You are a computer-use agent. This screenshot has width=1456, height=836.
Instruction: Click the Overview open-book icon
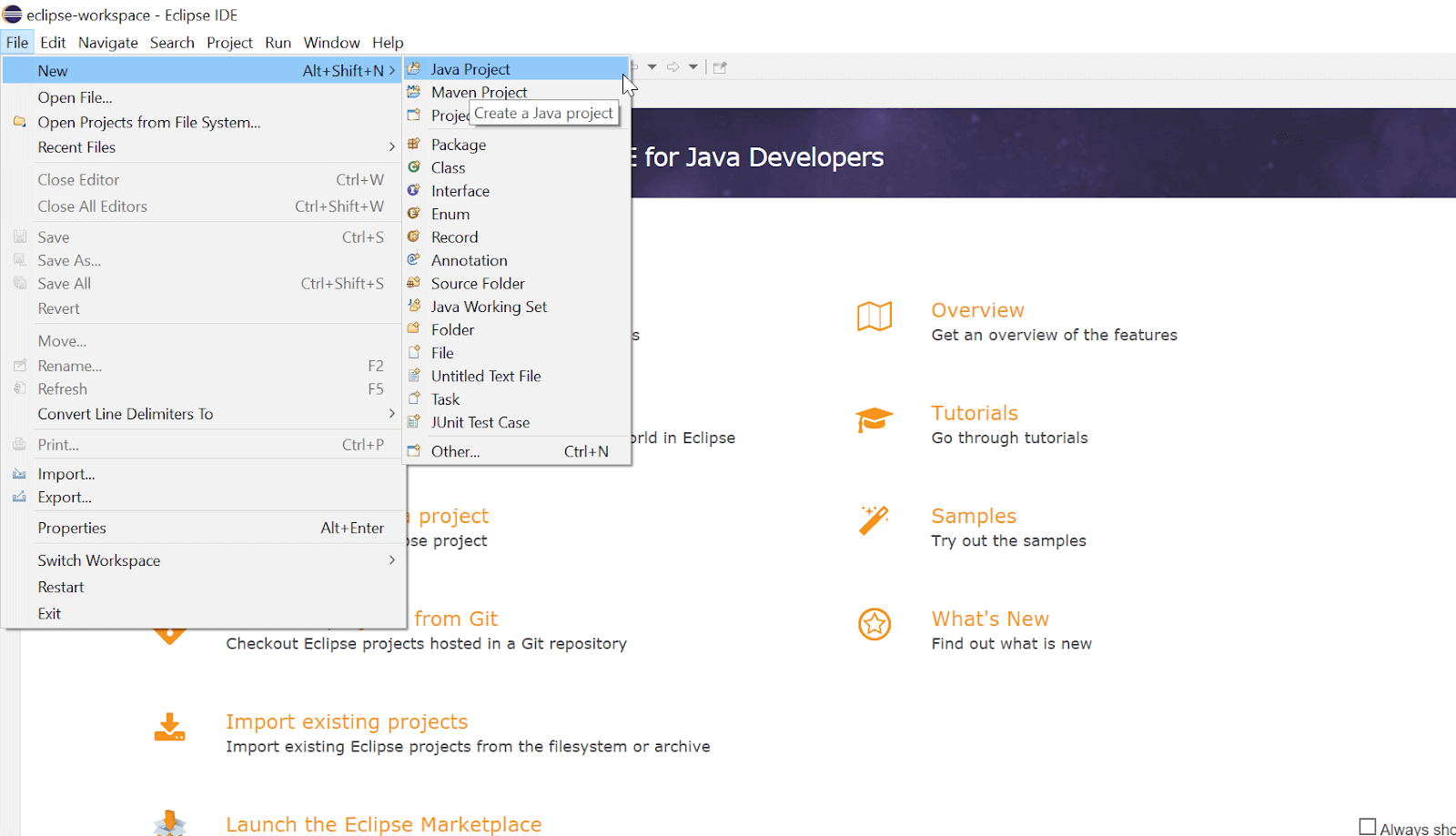pyautogui.click(x=875, y=317)
